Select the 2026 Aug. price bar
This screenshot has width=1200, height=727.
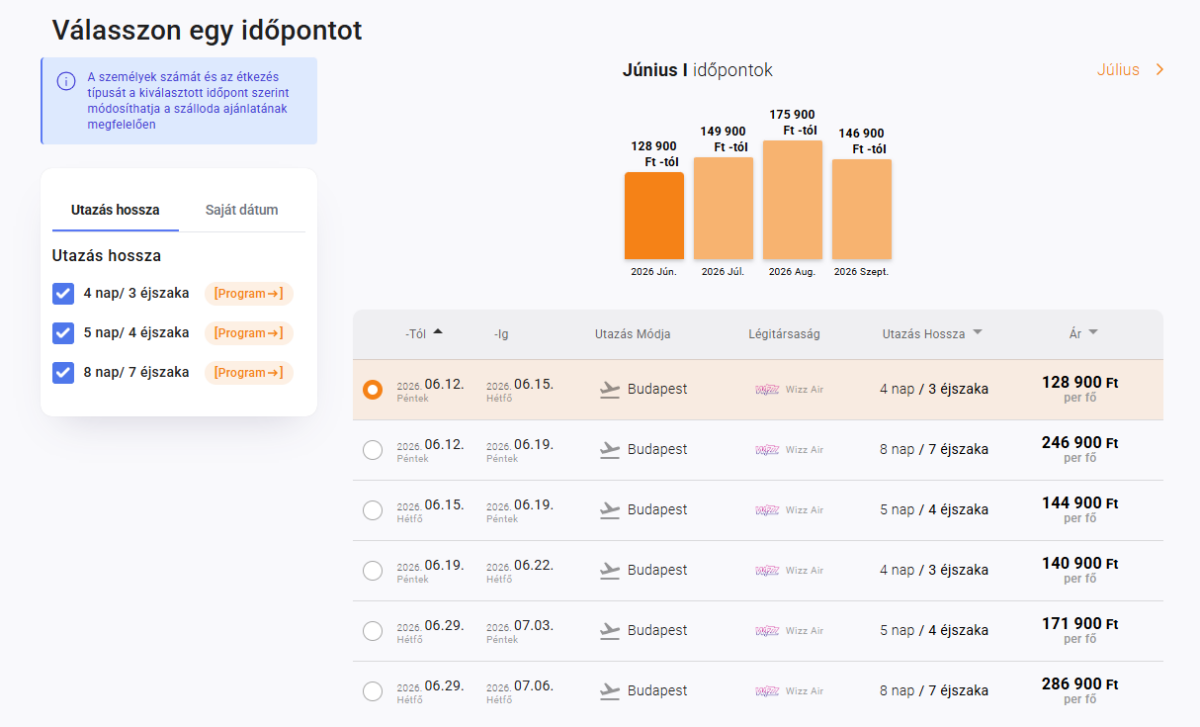[x=793, y=200]
